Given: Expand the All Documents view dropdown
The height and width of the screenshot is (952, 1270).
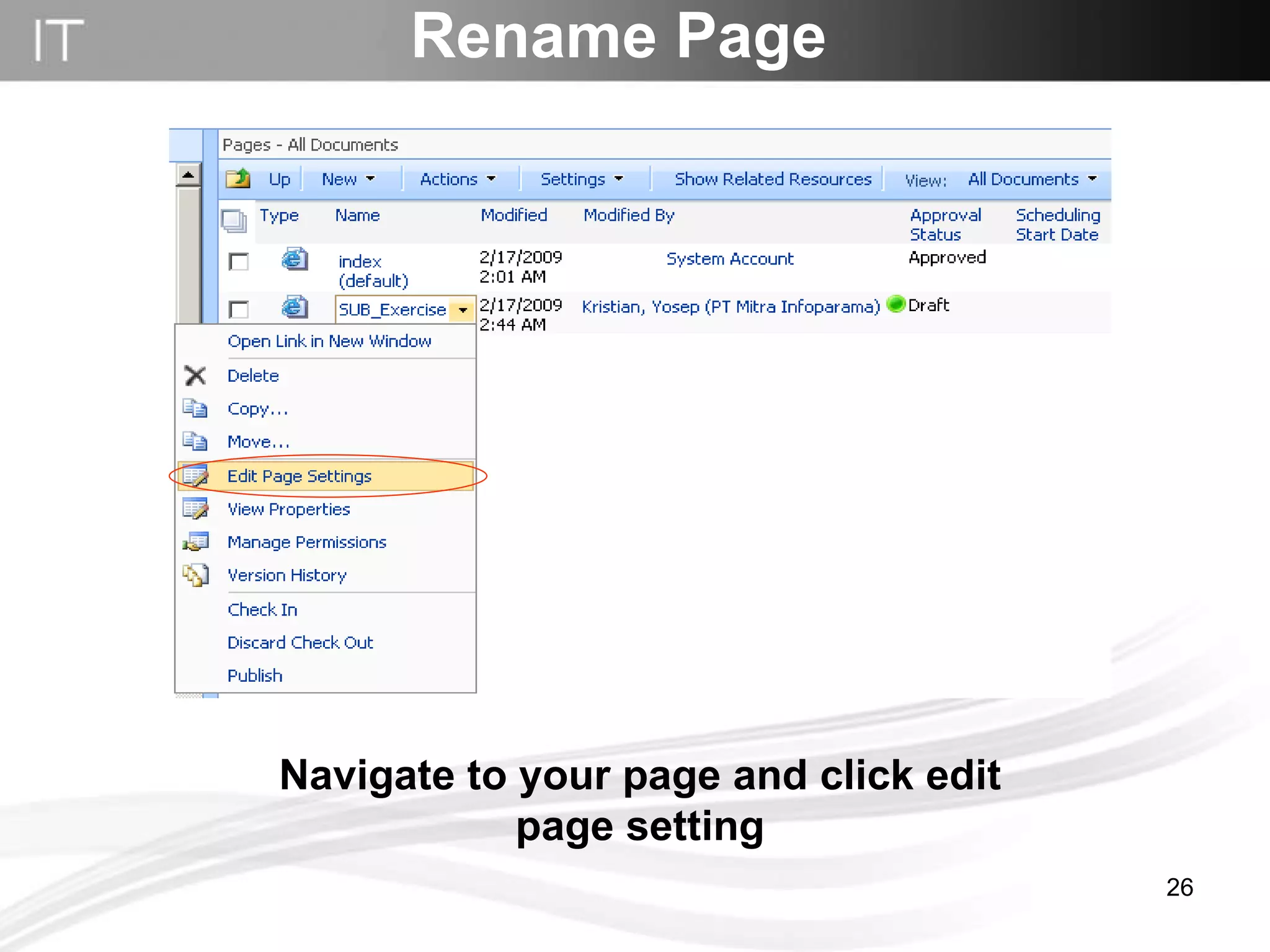Looking at the screenshot, I should 1033,179.
